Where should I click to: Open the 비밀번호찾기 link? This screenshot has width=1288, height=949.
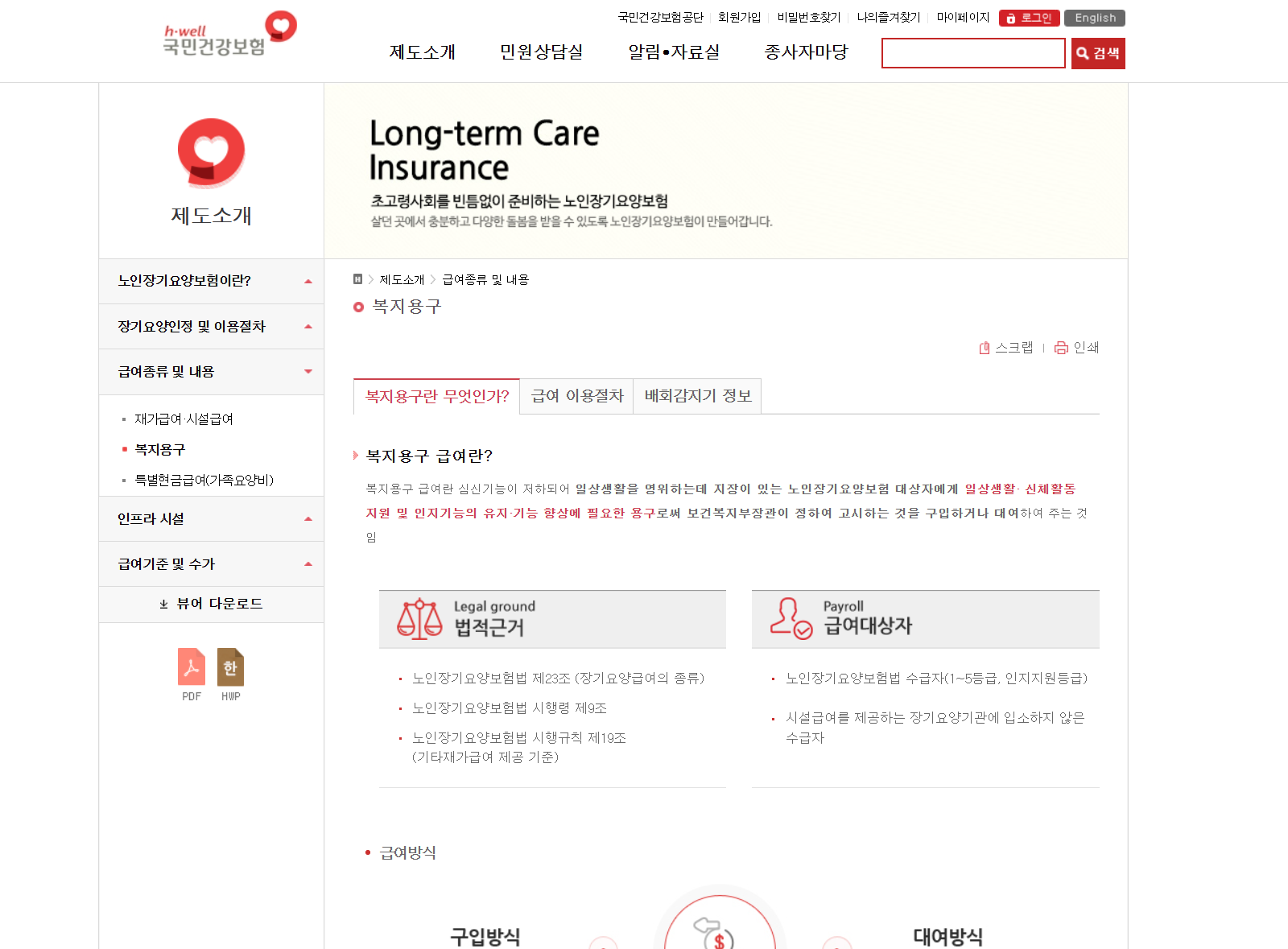(808, 18)
